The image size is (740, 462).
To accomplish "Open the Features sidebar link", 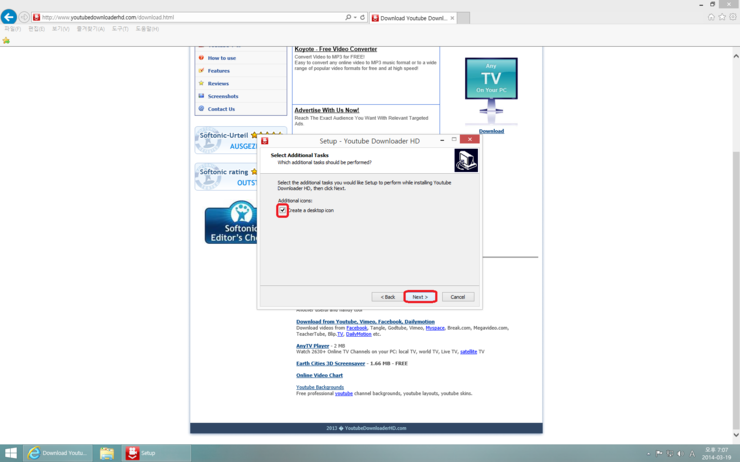I will coord(219,71).
